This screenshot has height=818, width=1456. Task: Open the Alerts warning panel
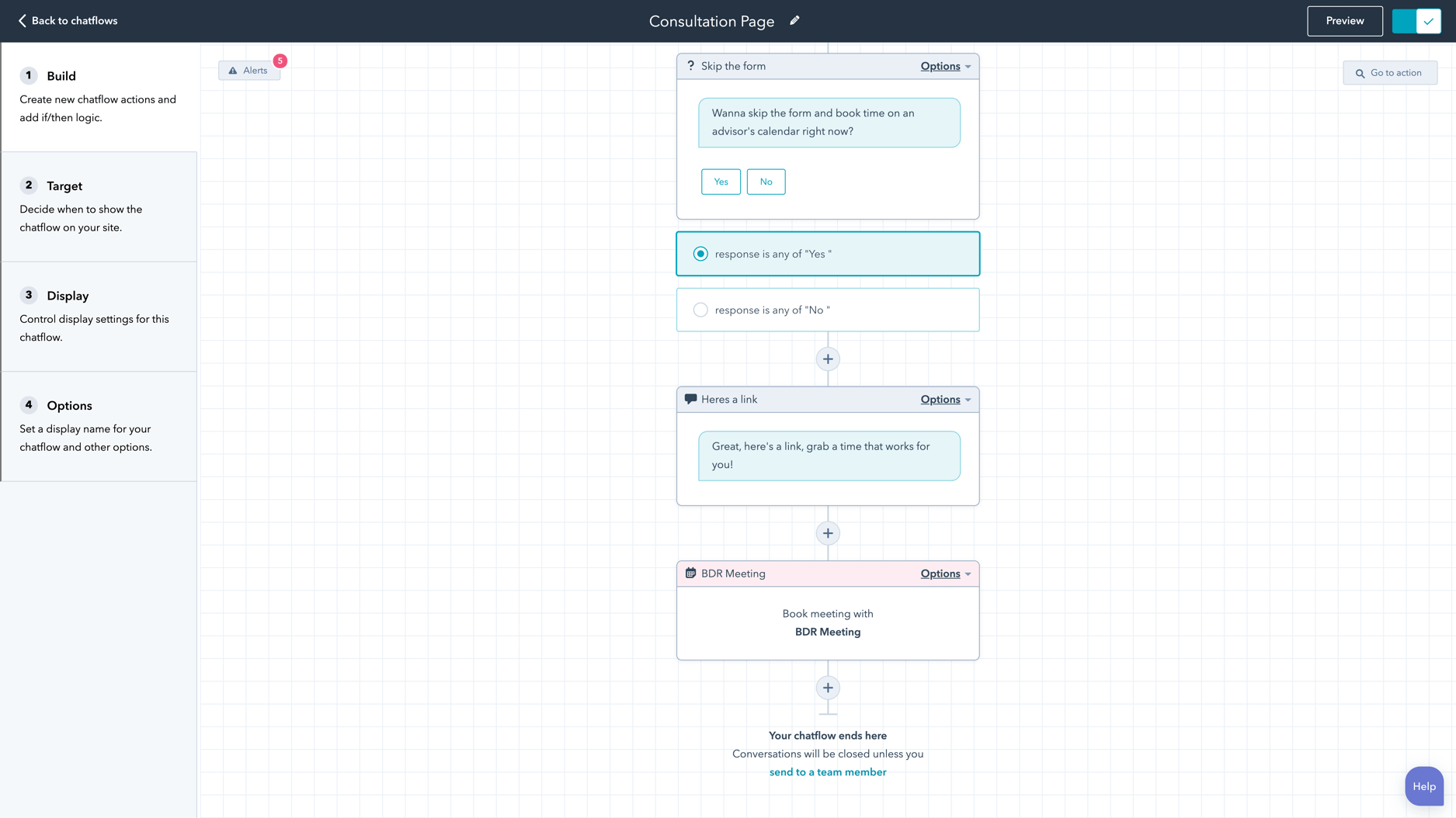pos(248,70)
